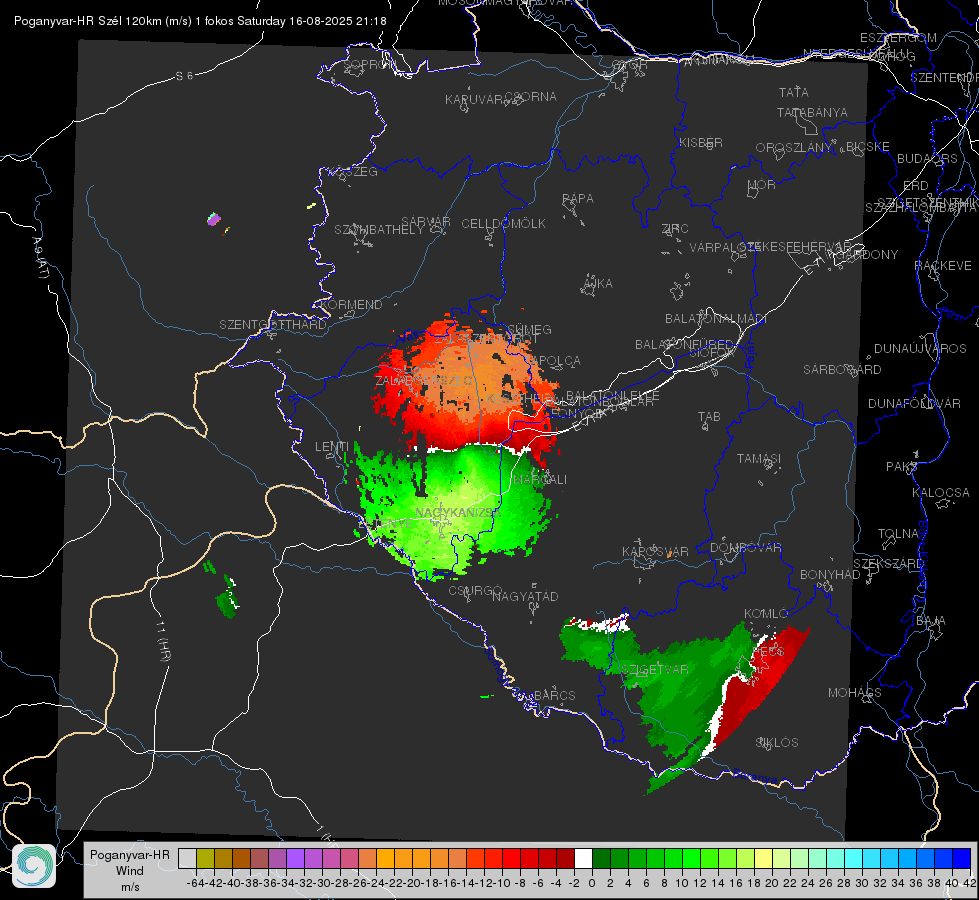Screen dimensions: 979x900
Task: Click the SARVAR city label
Action: coord(426,222)
